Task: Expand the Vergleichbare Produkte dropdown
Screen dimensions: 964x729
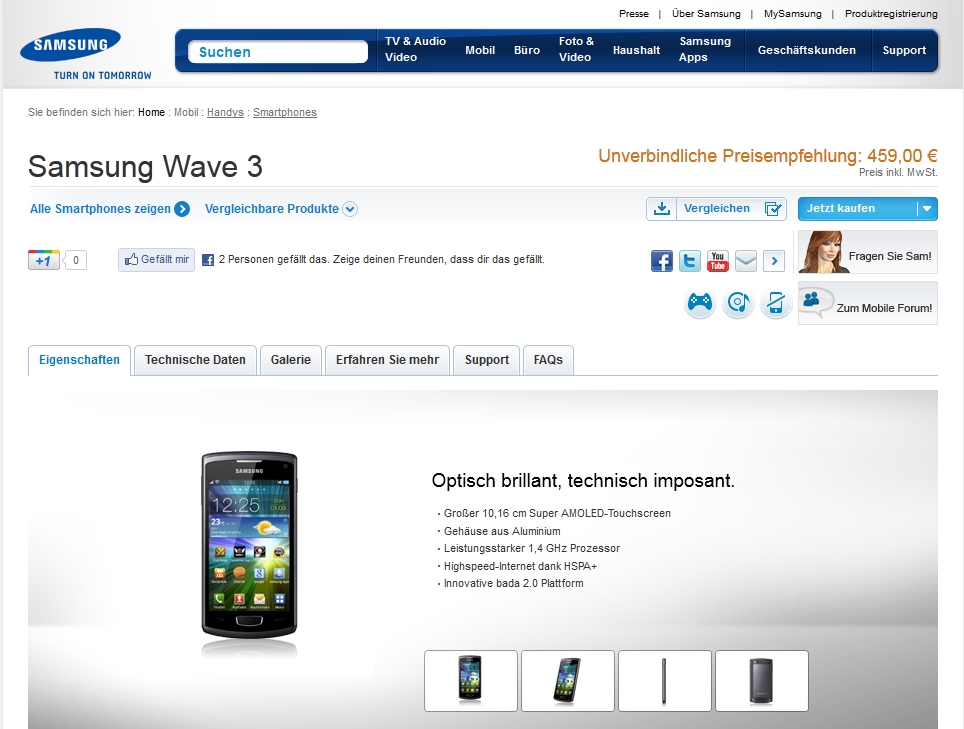Action: 350,209
